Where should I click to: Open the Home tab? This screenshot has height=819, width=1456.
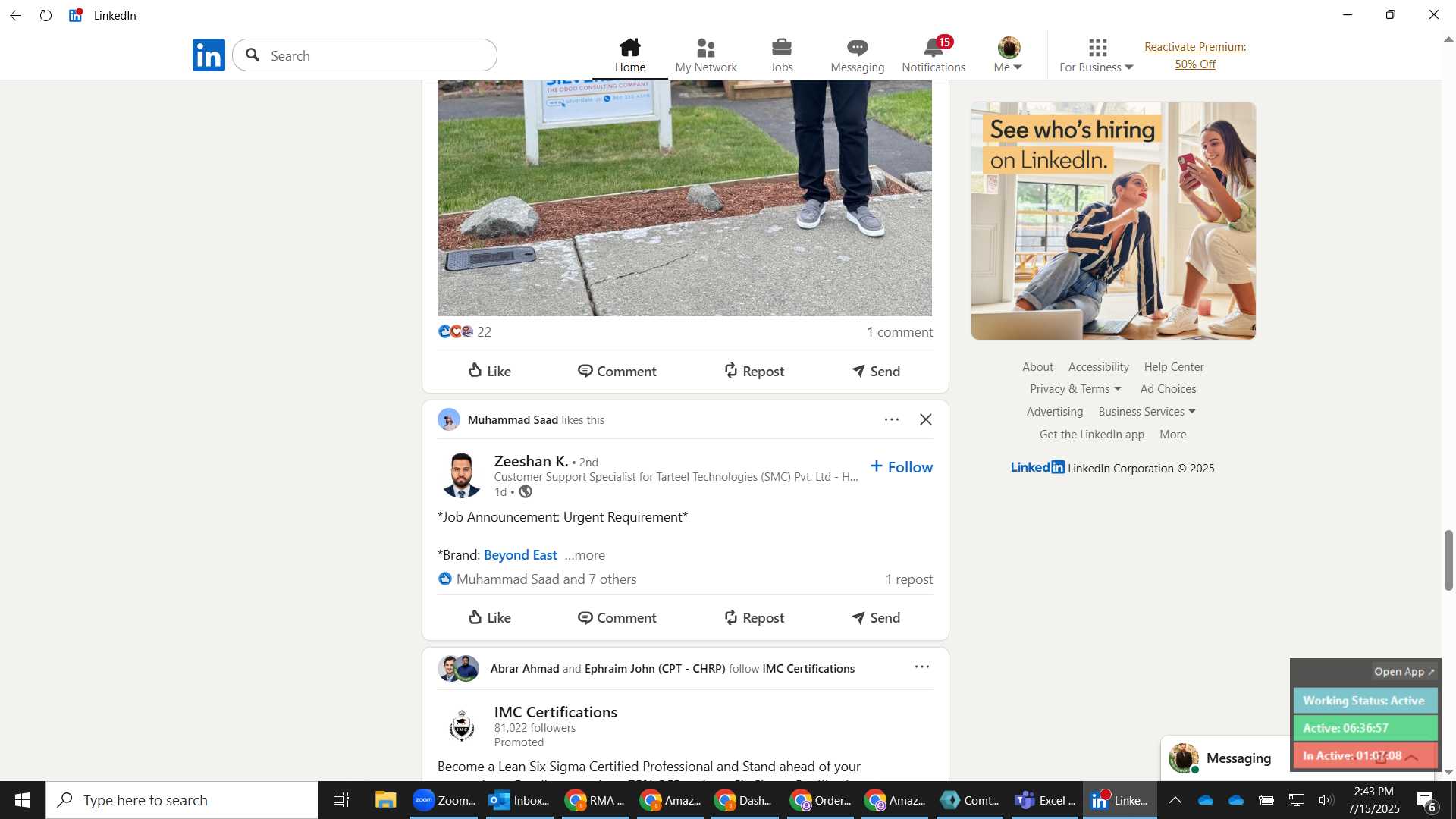pyautogui.click(x=630, y=55)
